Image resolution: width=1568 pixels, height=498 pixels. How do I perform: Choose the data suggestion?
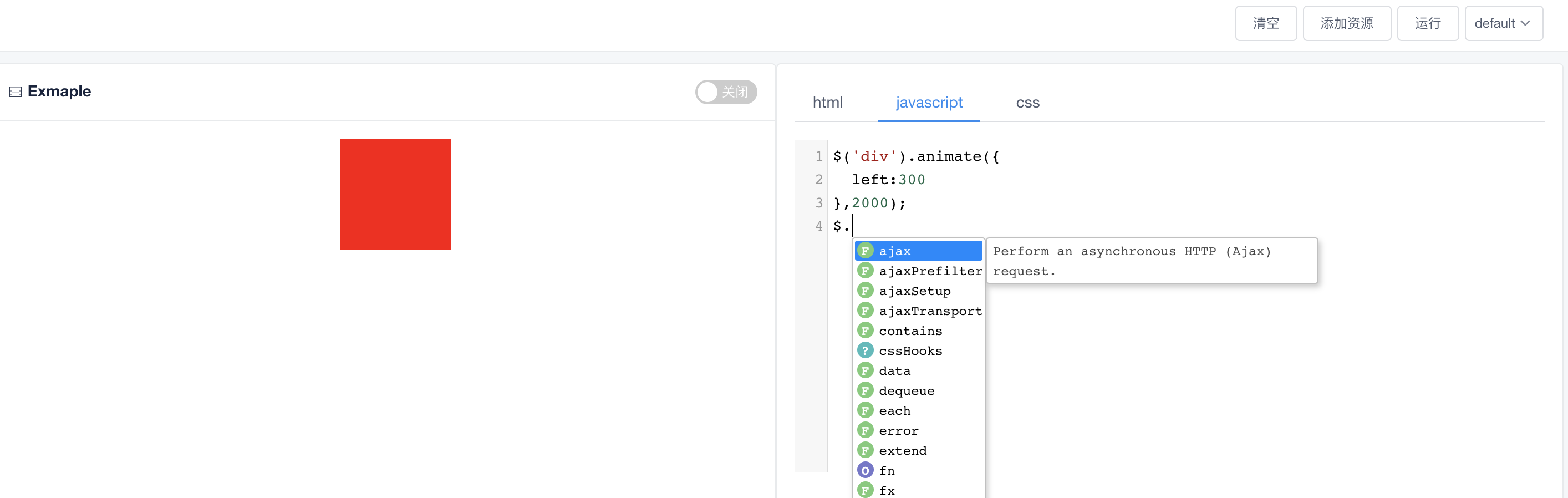click(919, 371)
